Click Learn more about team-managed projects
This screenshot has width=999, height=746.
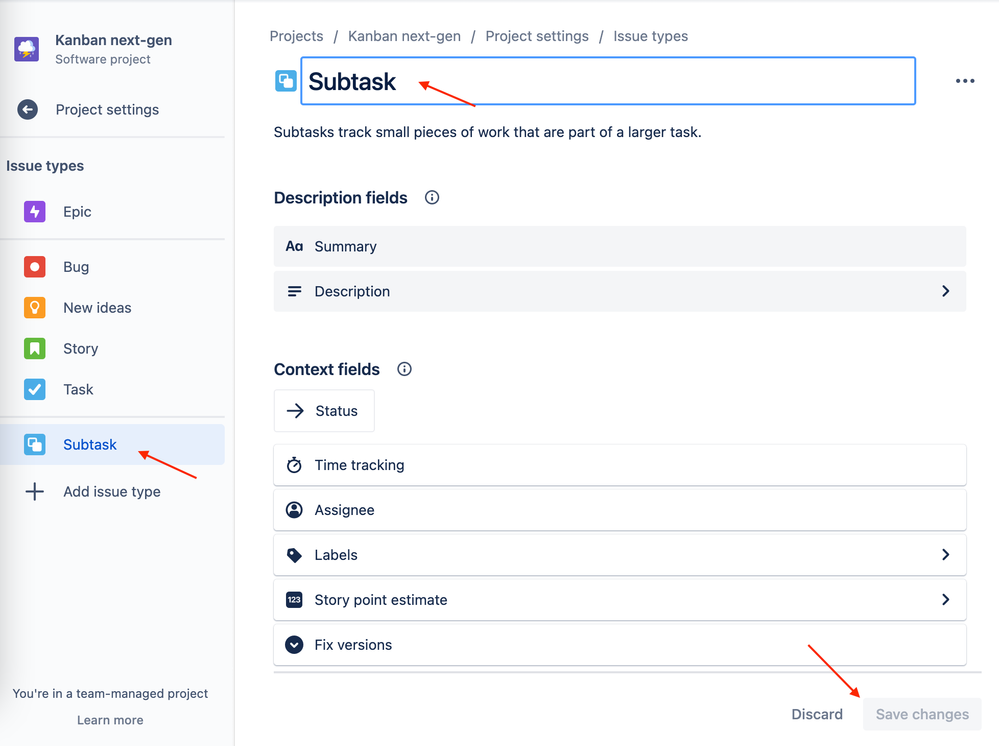pyautogui.click(x=110, y=720)
